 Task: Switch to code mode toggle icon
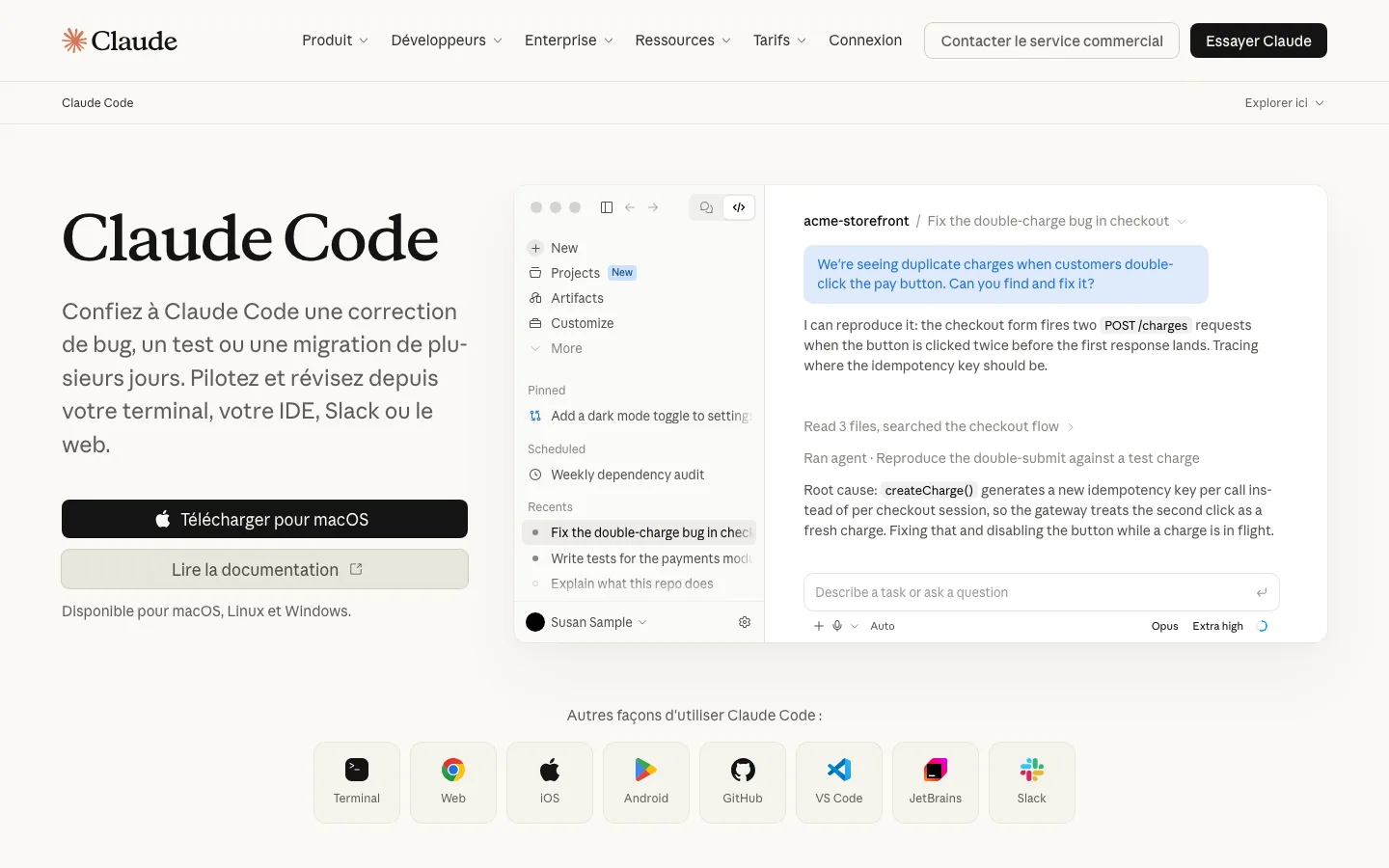tap(739, 207)
